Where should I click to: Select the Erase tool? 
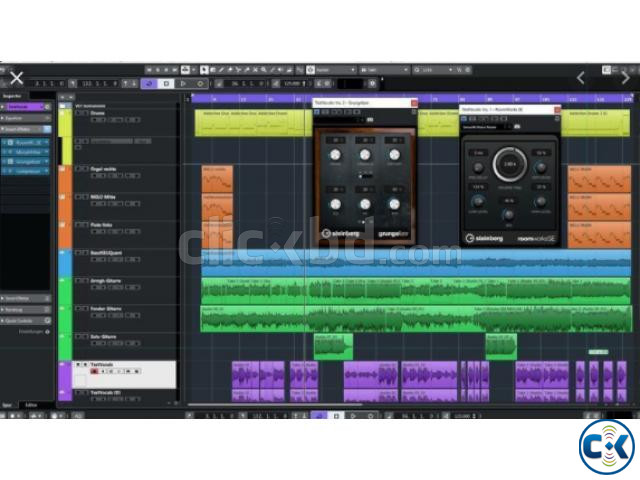tap(230, 70)
